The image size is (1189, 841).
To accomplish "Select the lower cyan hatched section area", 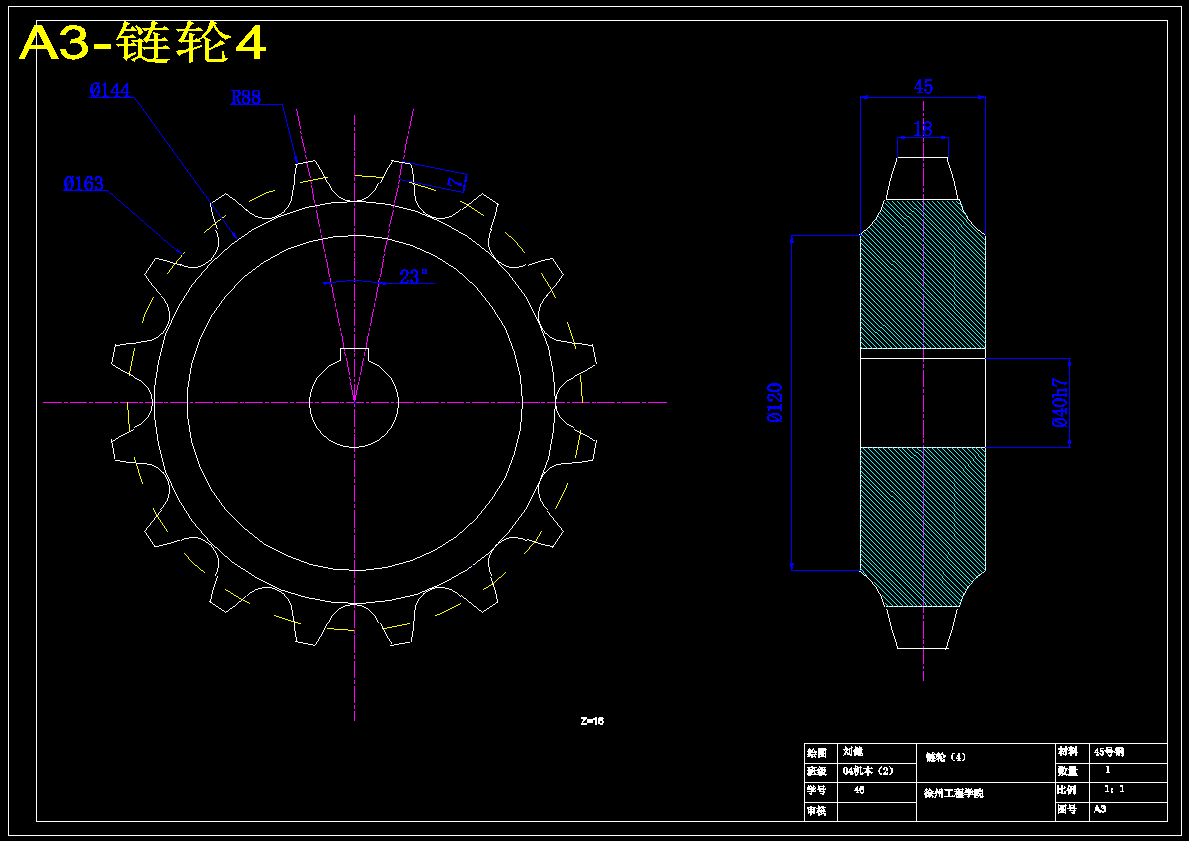I will 923,526.
